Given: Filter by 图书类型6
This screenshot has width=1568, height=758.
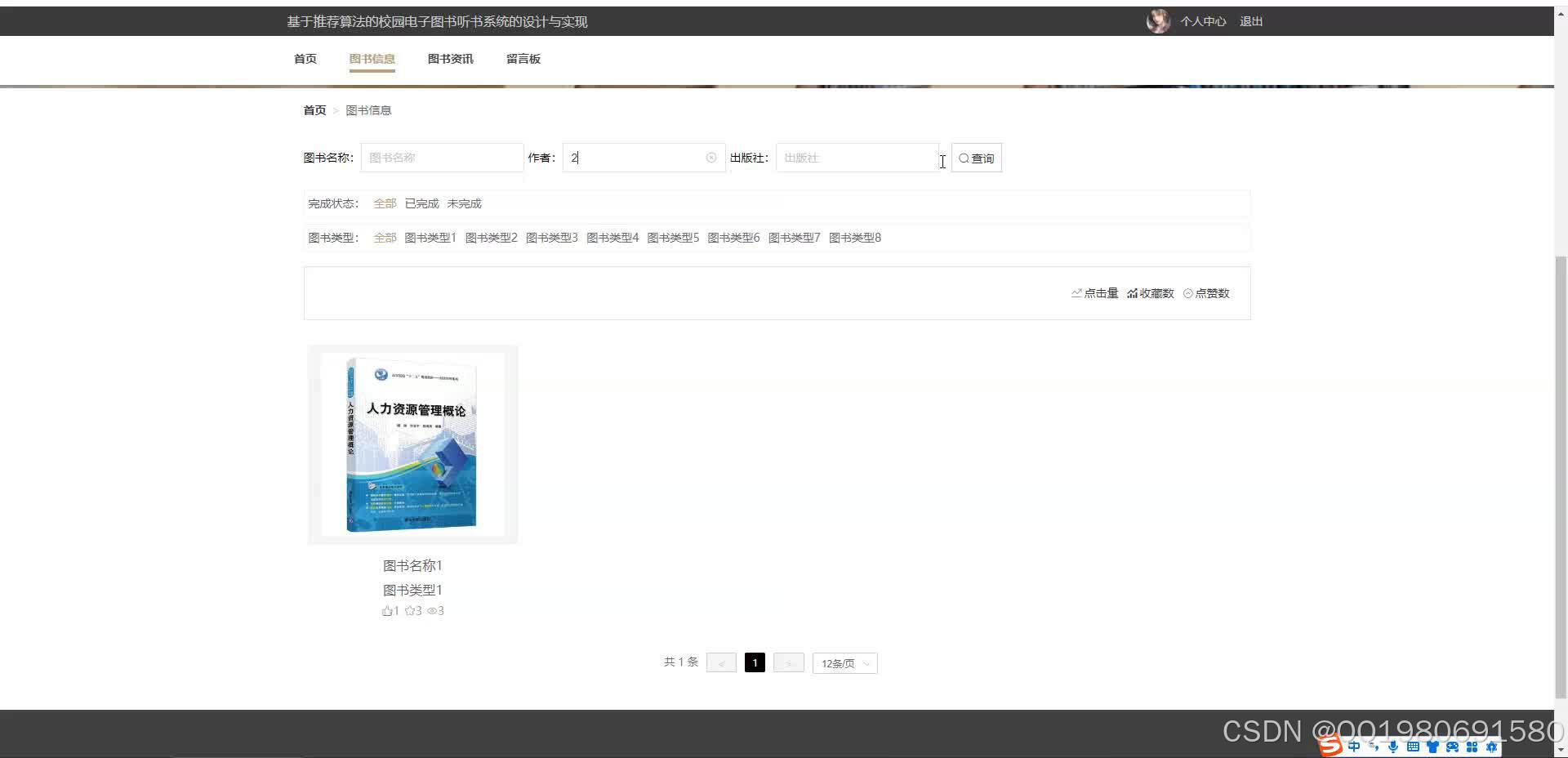Looking at the screenshot, I should 733,238.
